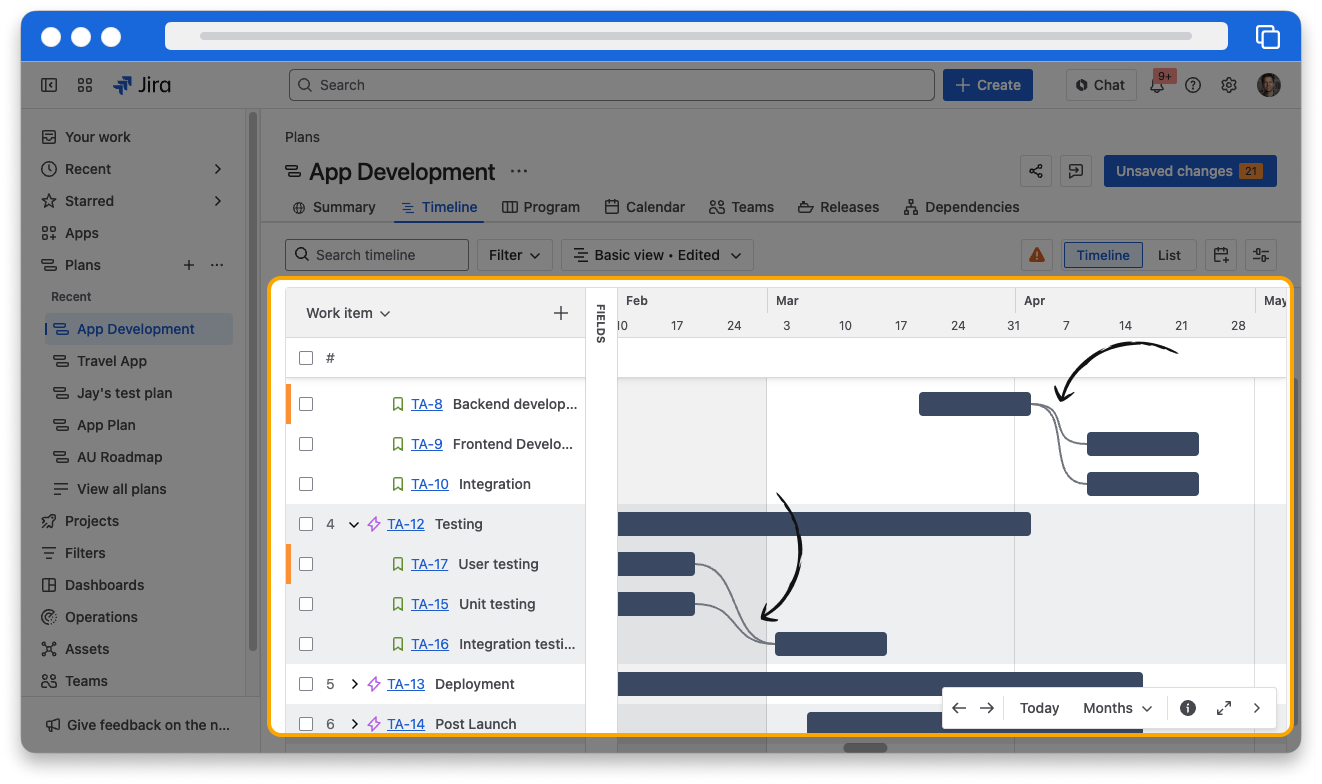Open notifications bell icon
The width and height of the screenshot is (1322, 784).
1157,85
